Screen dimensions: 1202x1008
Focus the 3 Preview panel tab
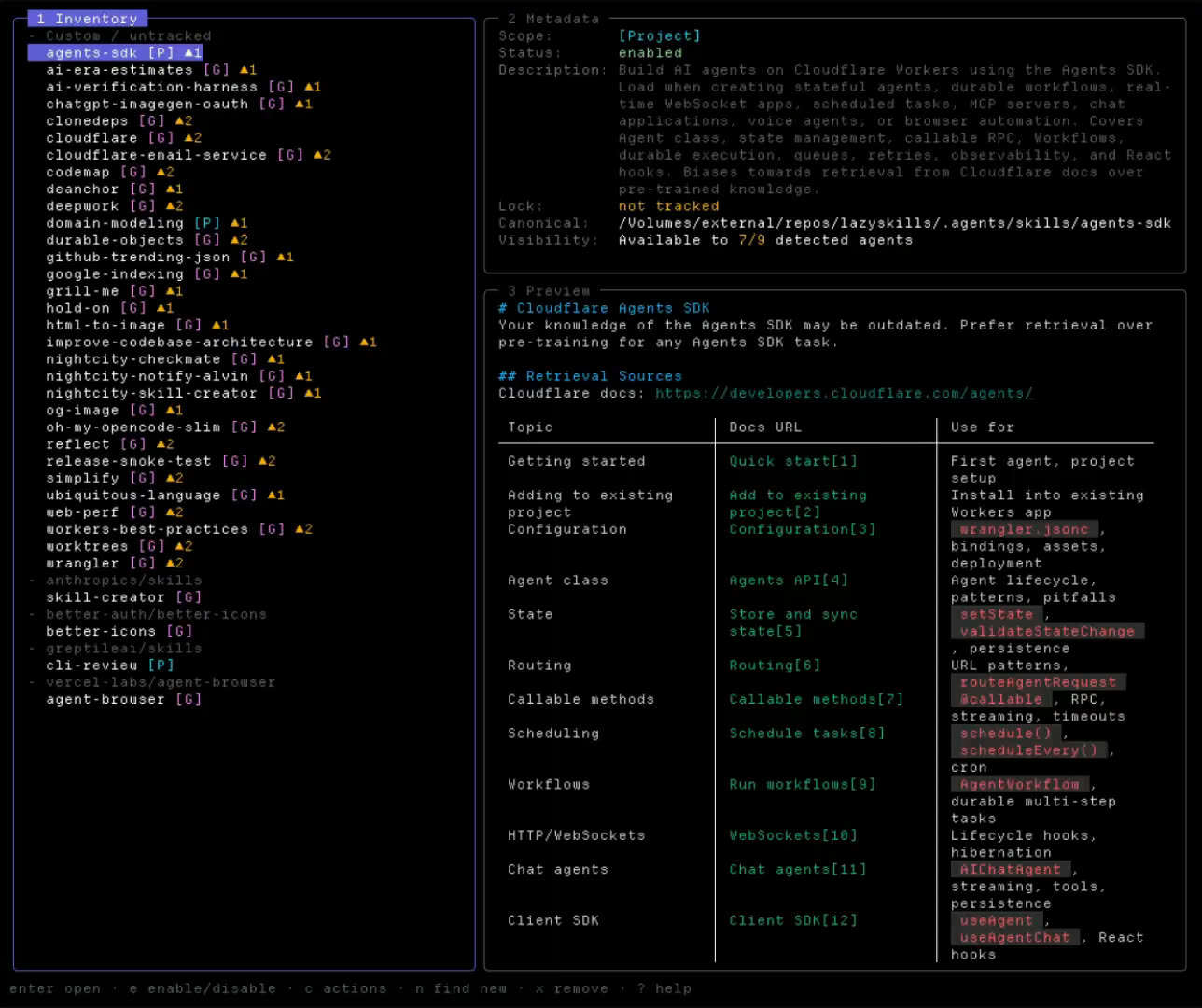pos(549,291)
